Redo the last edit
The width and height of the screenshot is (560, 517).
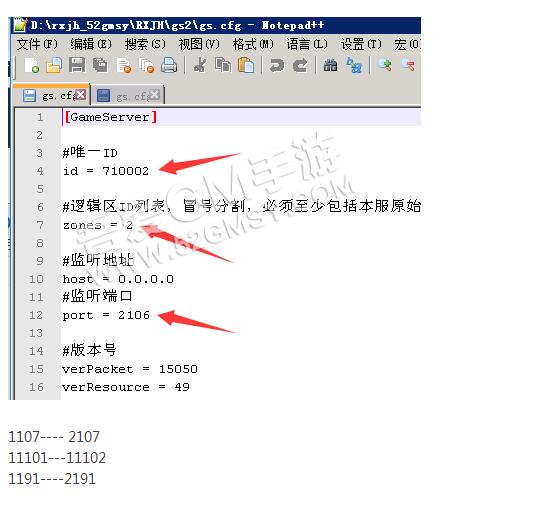[300, 66]
